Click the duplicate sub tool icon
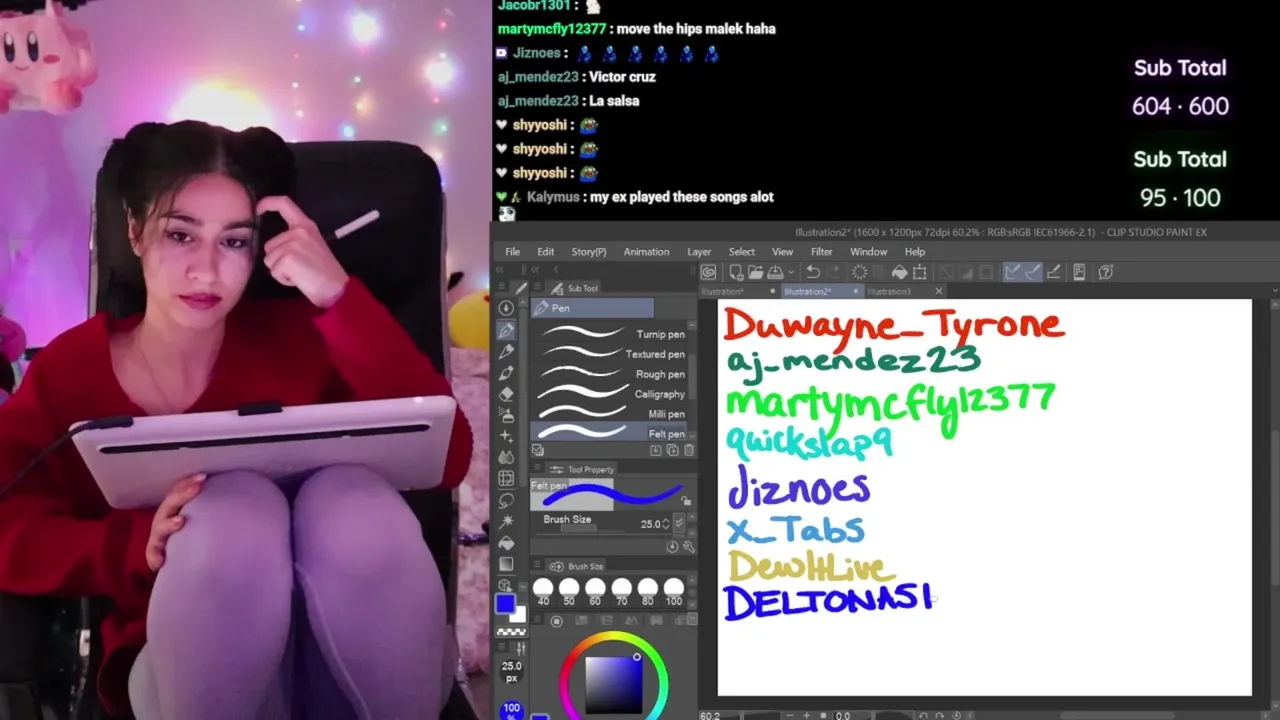This screenshot has height=720, width=1280. [672, 451]
